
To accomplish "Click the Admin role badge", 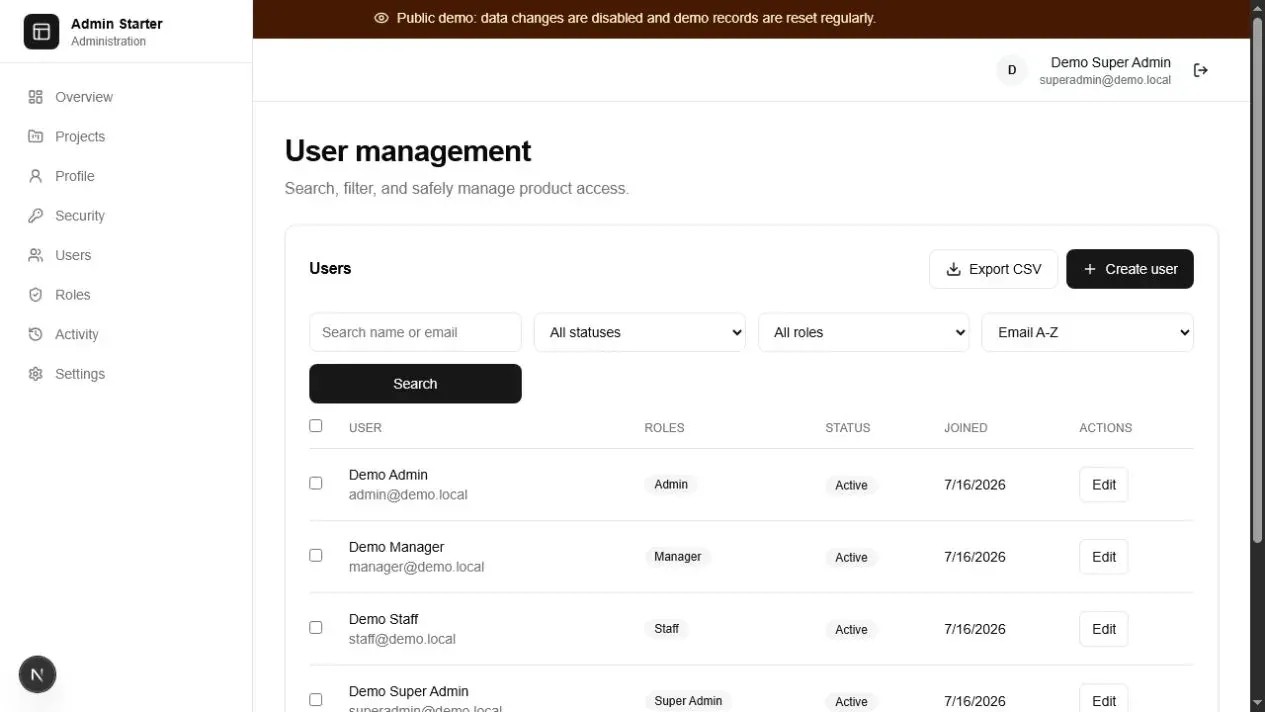I will tap(671, 484).
